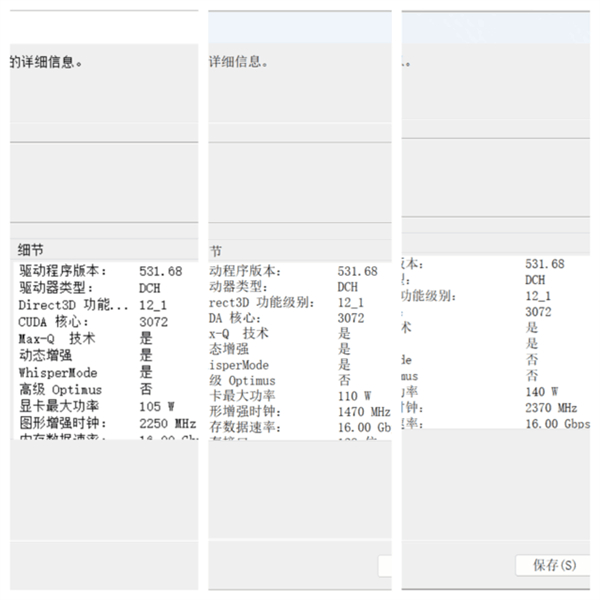Select the '显卡最大功率' label
Image resolution: width=600 pixels, height=600 pixels.
tap(59, 406)
